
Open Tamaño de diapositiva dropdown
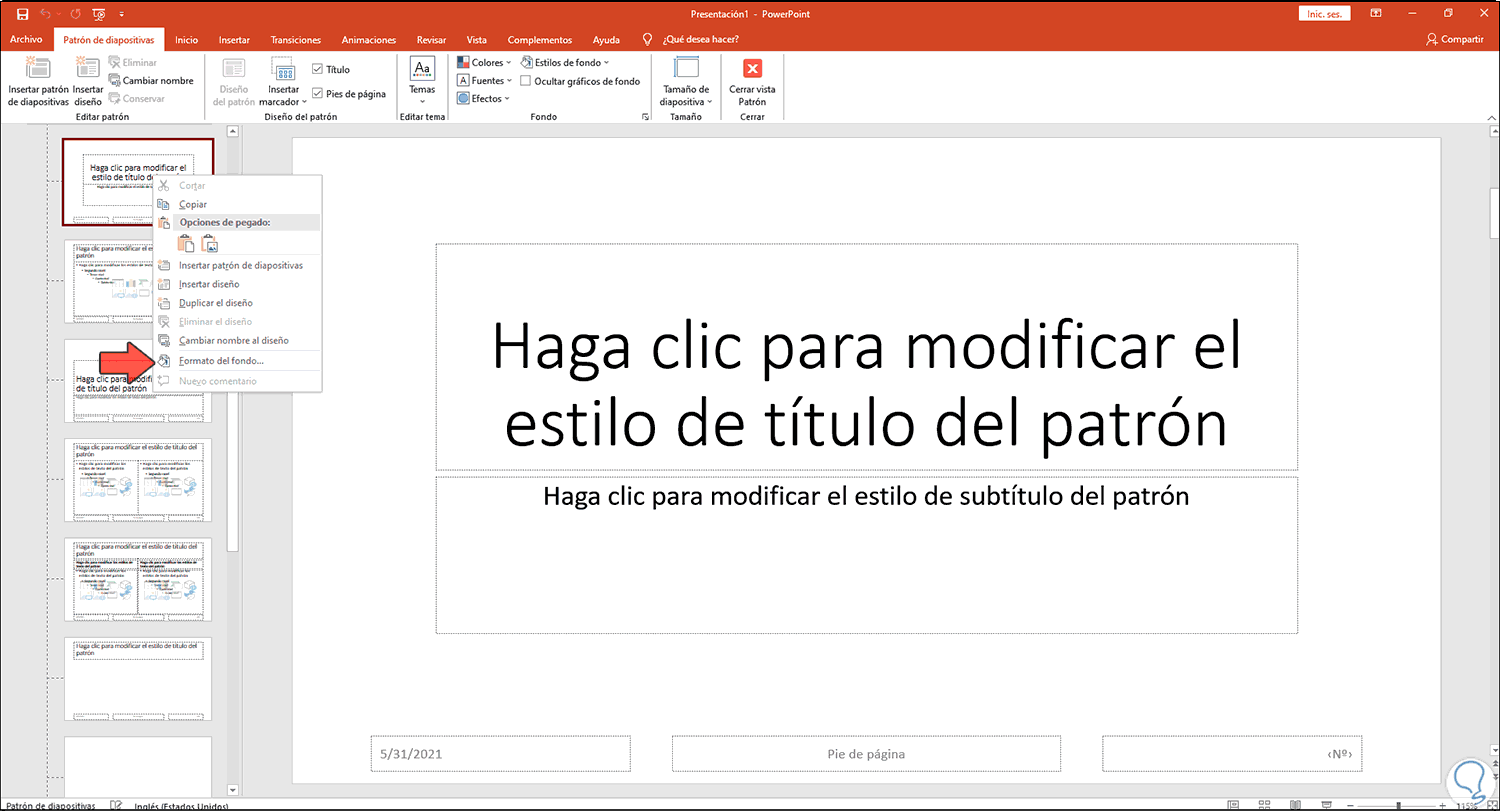tap(686, 81)
